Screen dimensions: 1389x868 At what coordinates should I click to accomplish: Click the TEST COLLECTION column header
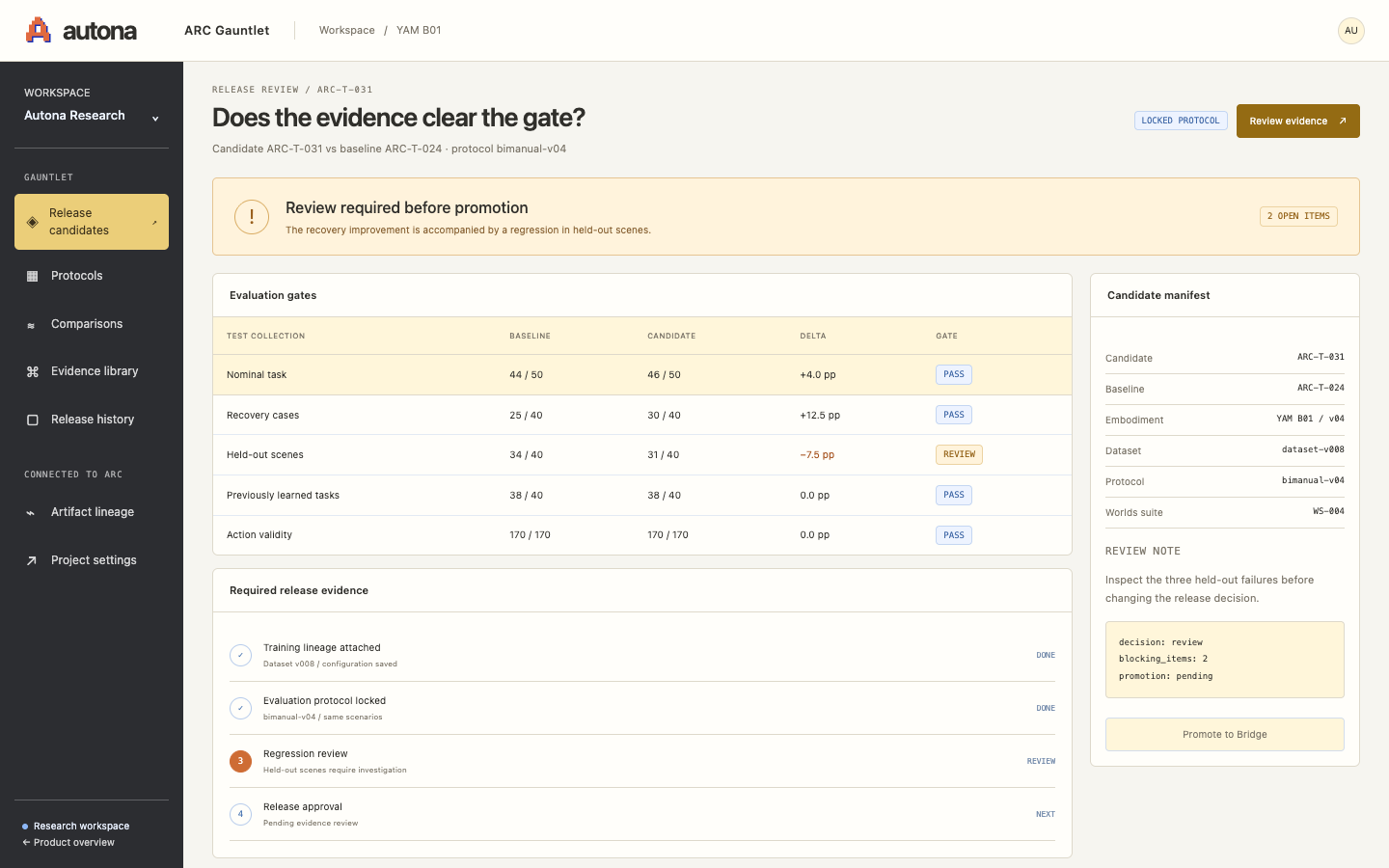265,336
